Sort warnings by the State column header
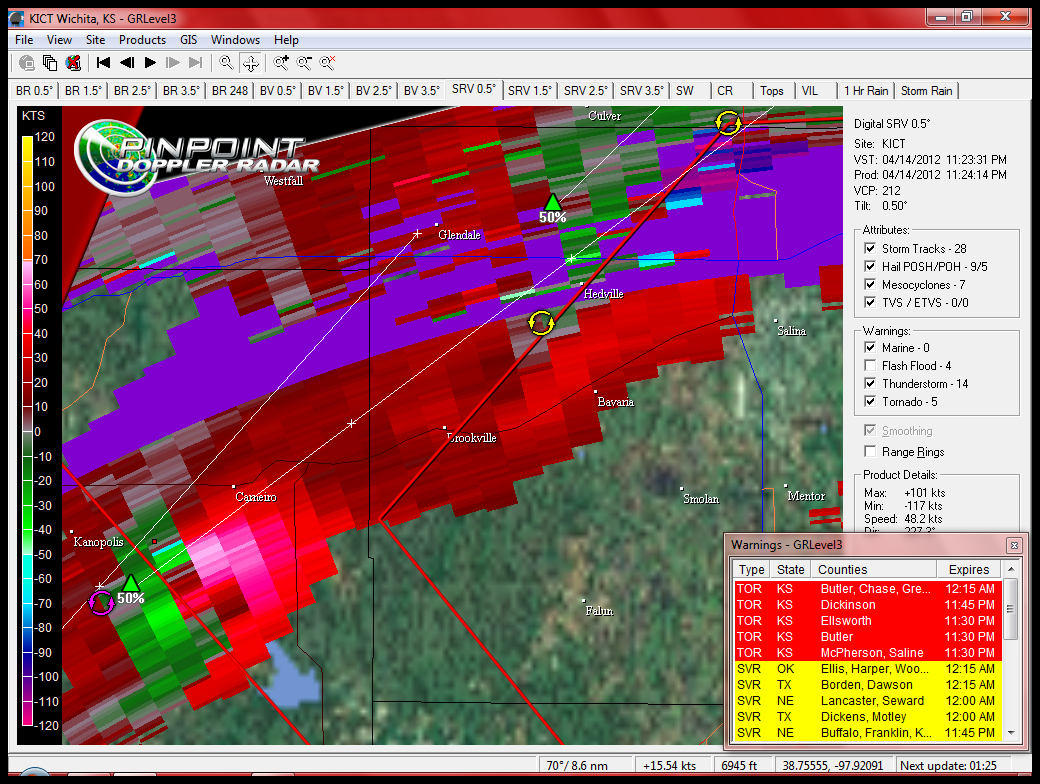Screen dimensions: 1040x784 pyautogui.click(x=791, y=570)
